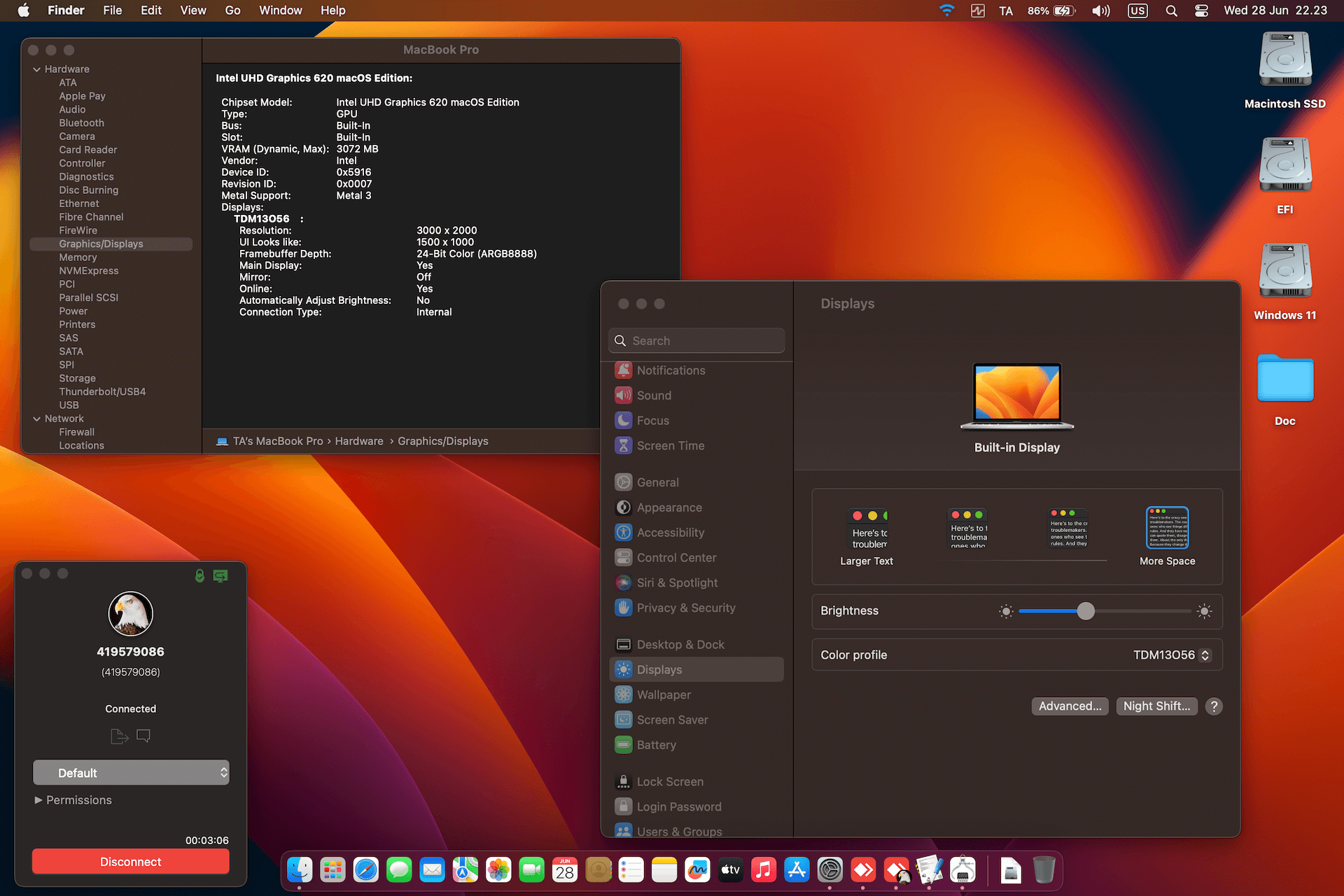The image size is (1344, 896).
Task: Open the chat bubble icon in AnyDesk panel
Action: point(143,736)
